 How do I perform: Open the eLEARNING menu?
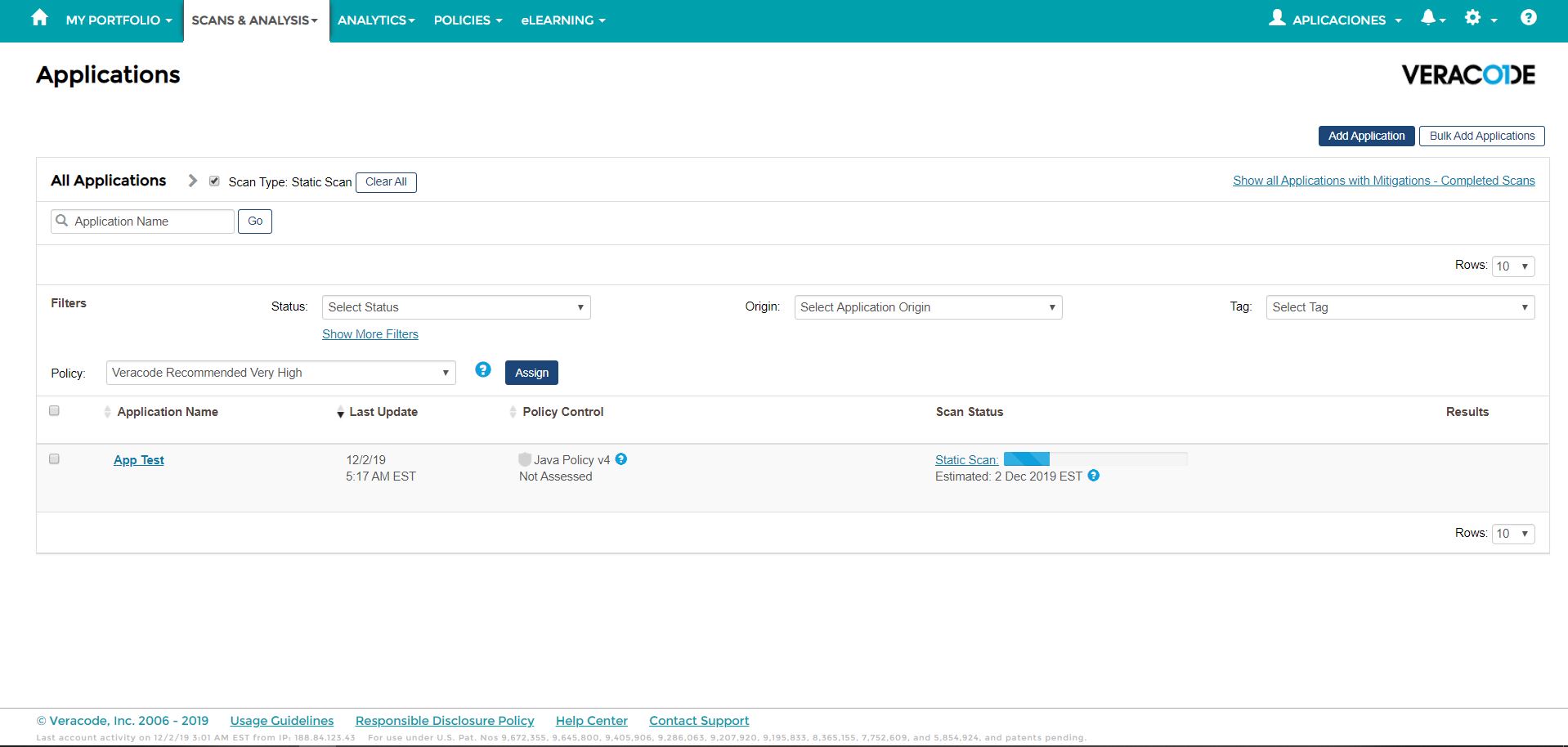[563, 20]
